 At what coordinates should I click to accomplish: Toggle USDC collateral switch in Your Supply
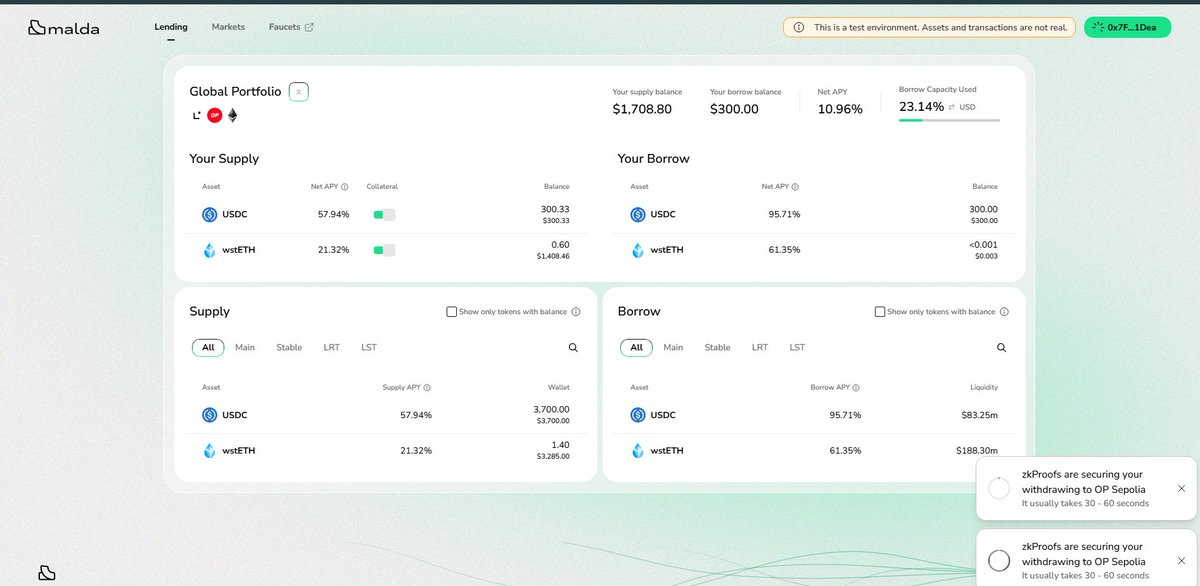(x=384, y=214)
